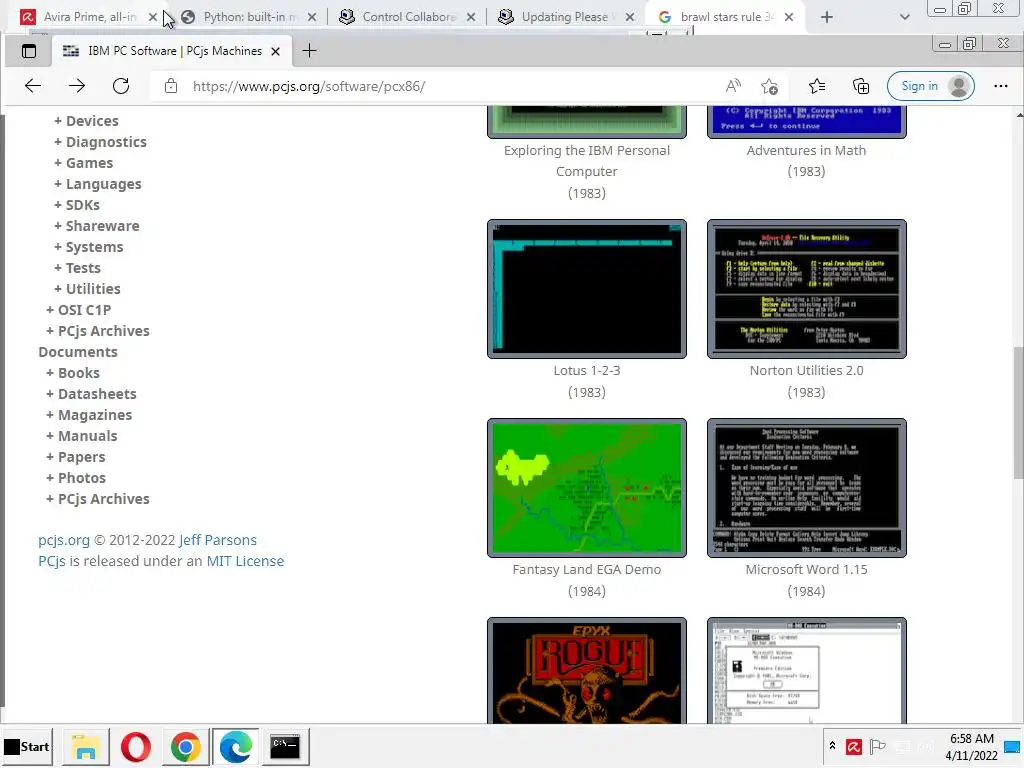The height and width of the screenshot is (768, 1024).
Task: Expand the Photos section
Action: click(76, 478)
